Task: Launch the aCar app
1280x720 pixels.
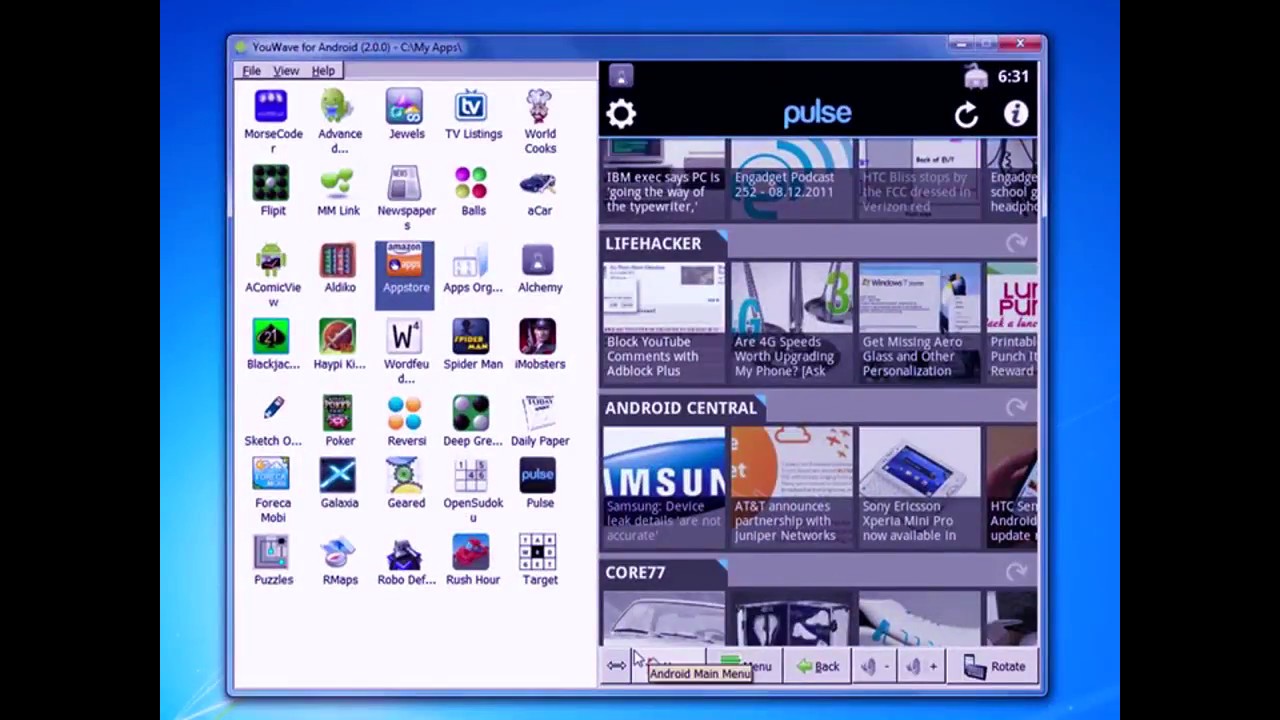Action: click(538, 184)
